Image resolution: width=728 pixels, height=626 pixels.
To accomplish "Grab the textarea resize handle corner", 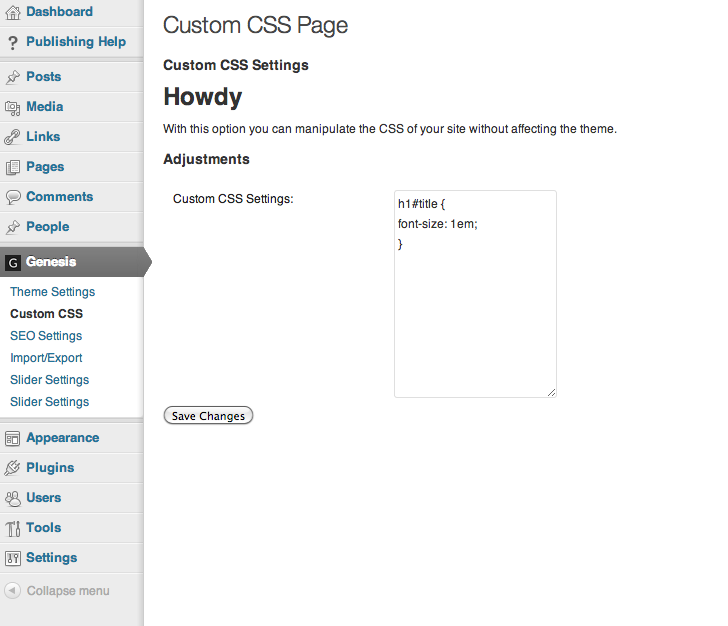I will [x=551, y=392].
